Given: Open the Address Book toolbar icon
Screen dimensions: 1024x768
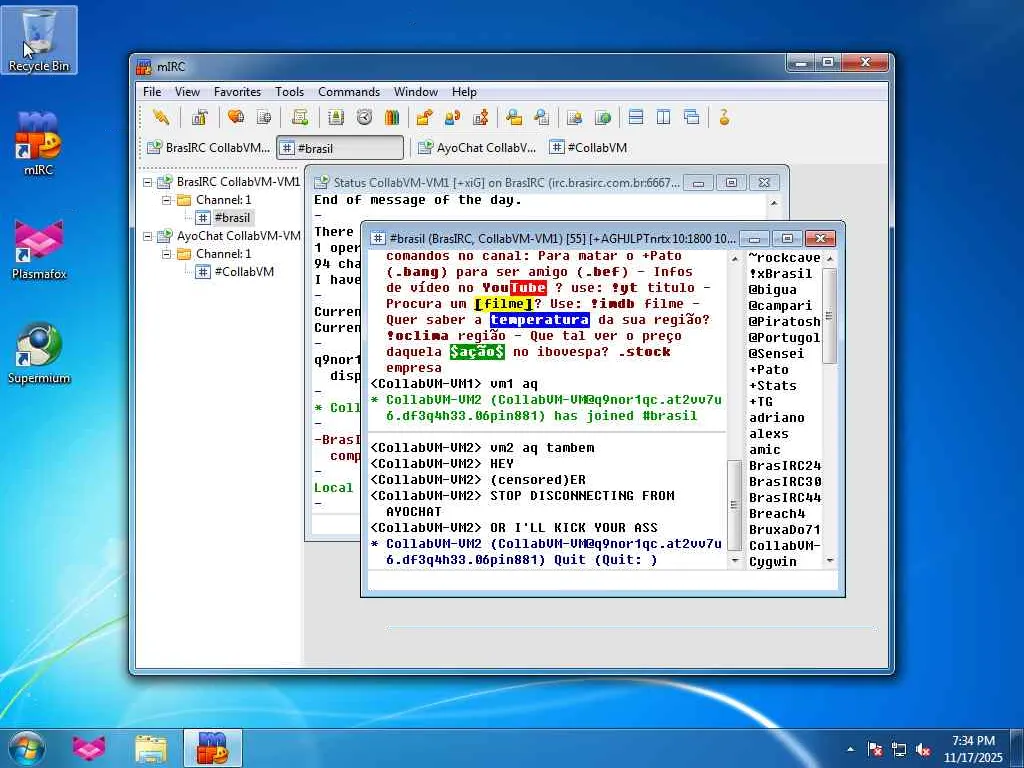Looking at the screenshot, I should (336, 118).
